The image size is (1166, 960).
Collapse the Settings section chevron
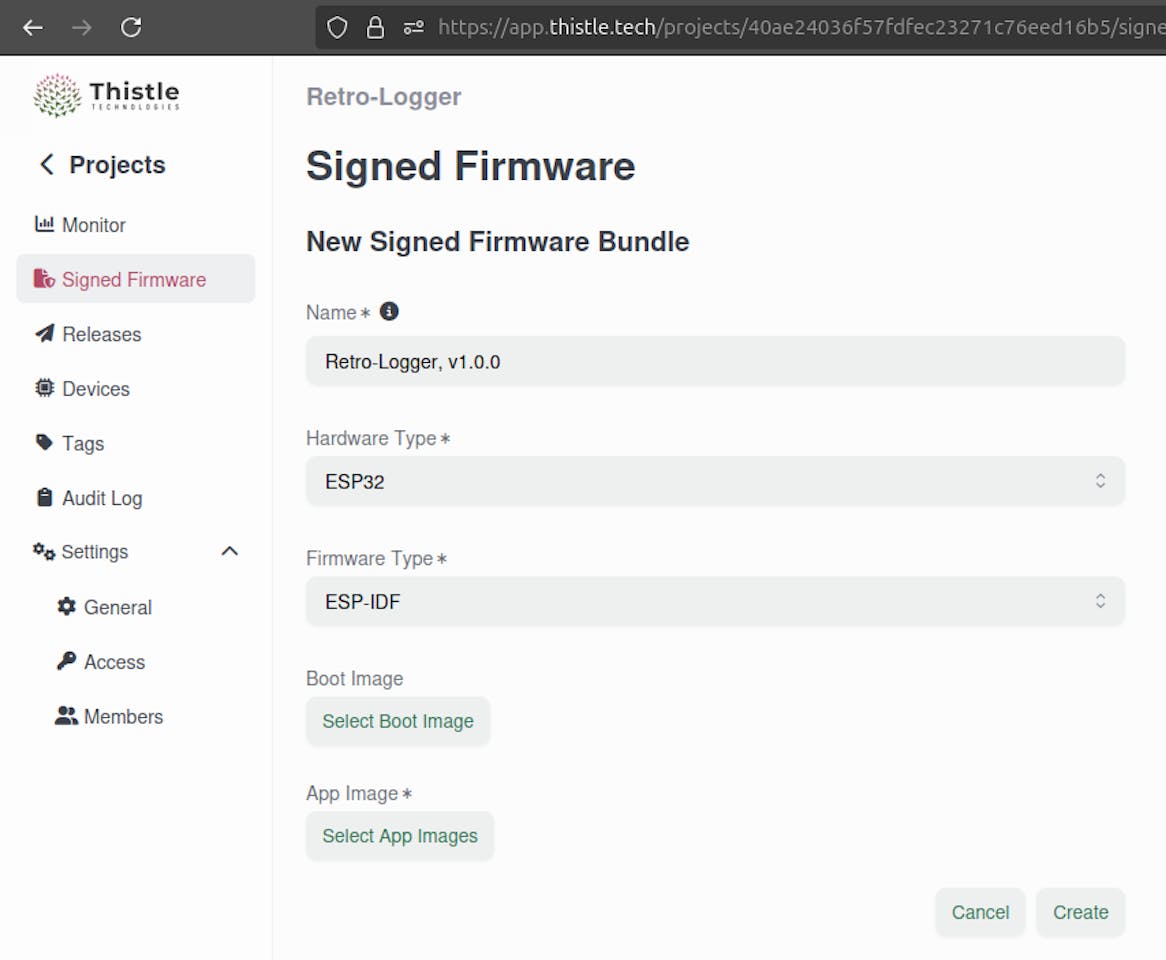pos(230,551)
